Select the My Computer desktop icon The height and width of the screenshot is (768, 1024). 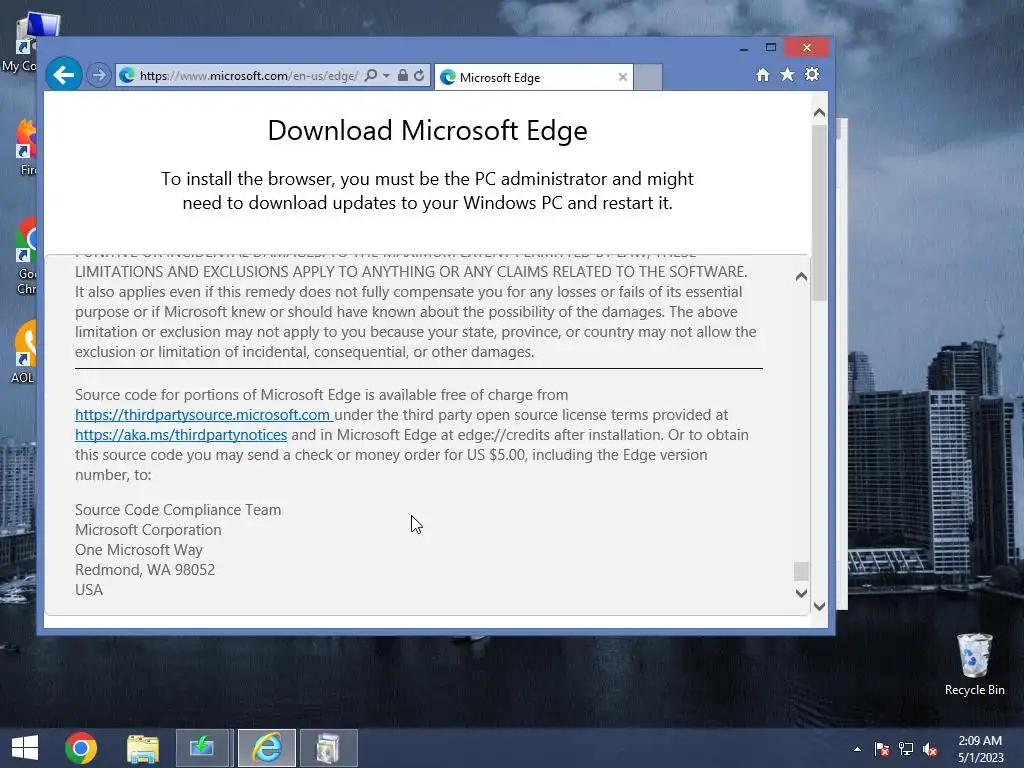click(x=26, y=42)
